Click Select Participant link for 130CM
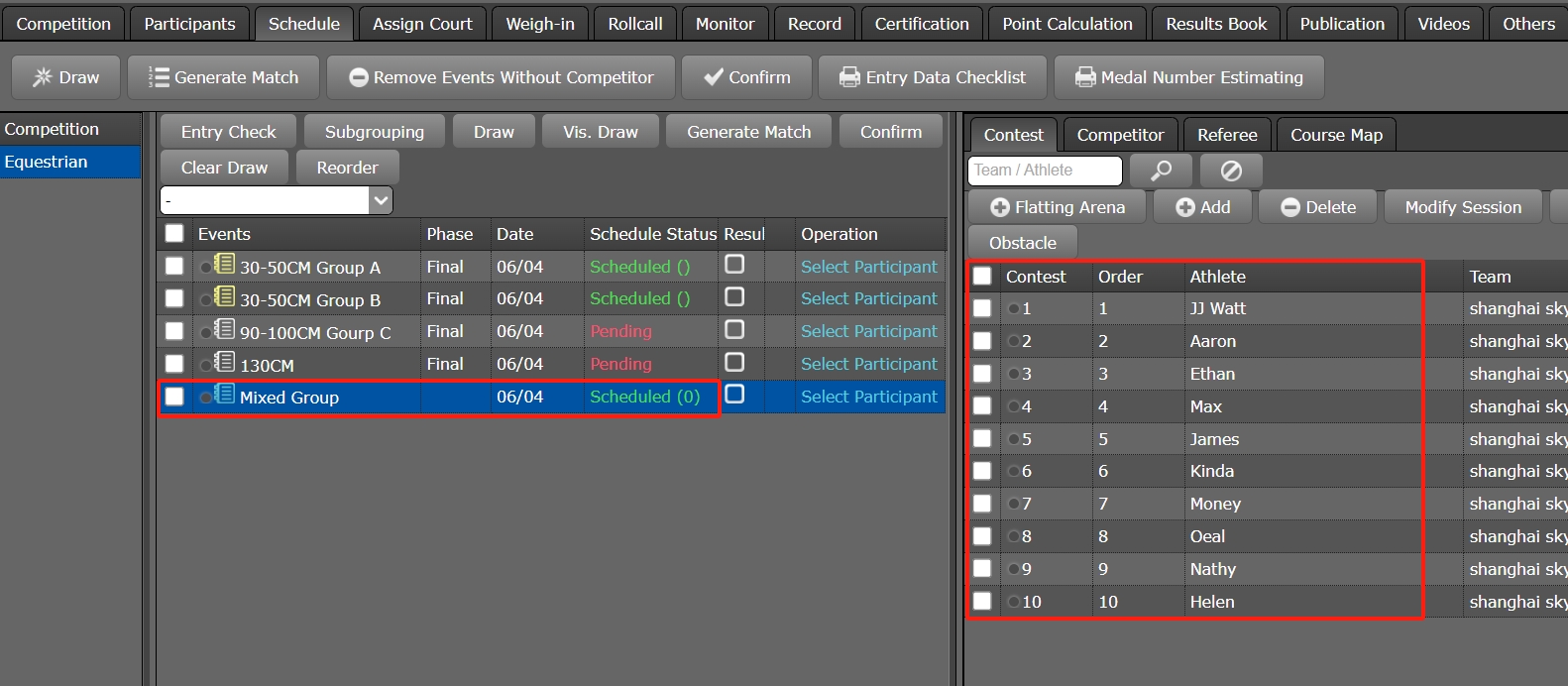The width and height of the screenshot is (1568, 686). (x=868, y=364)
